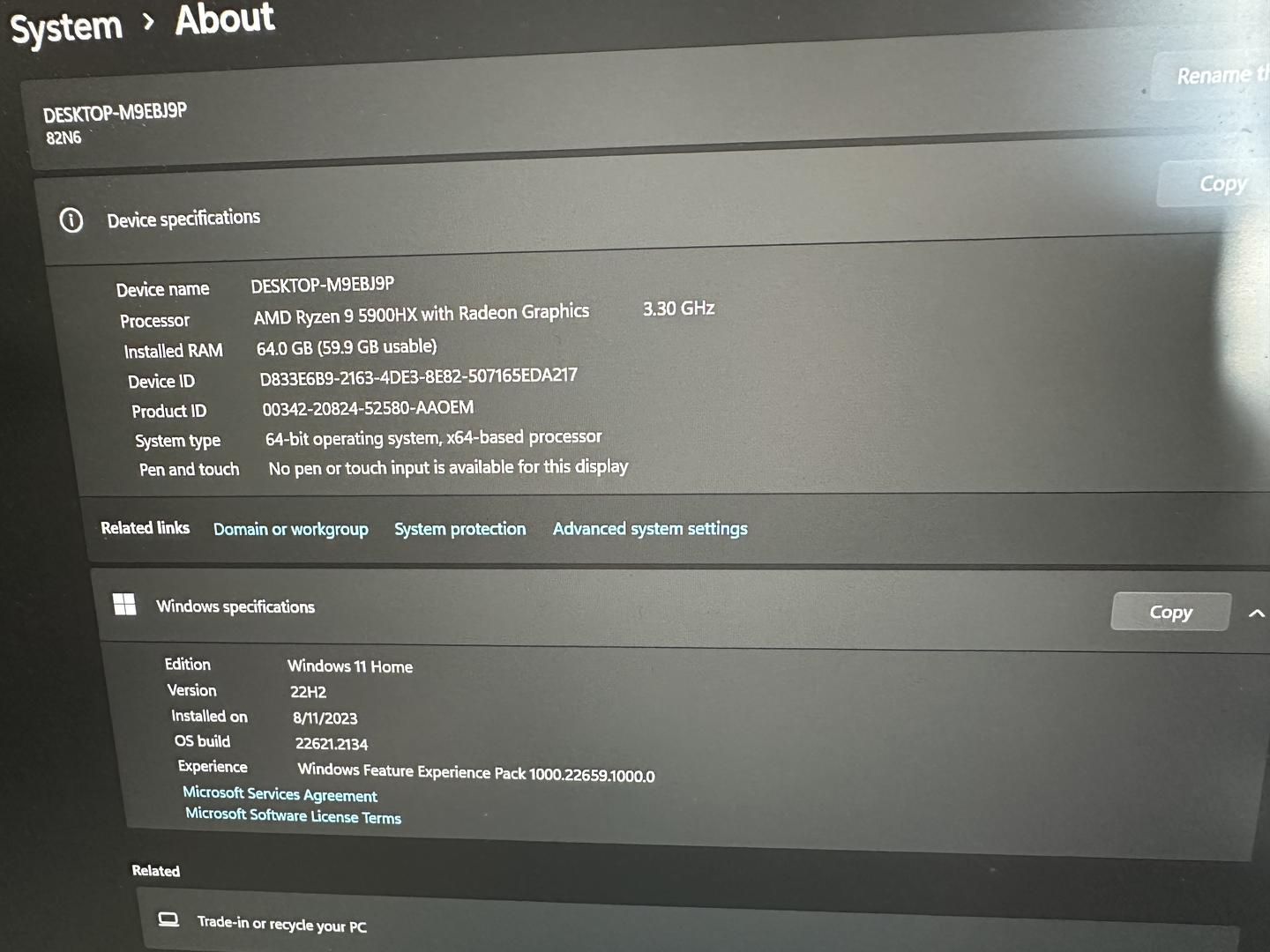The width and height of the screenshot is (1270, 952).
Task: Collapse the Windows specifications section chevron
Action: [1257, 614]
